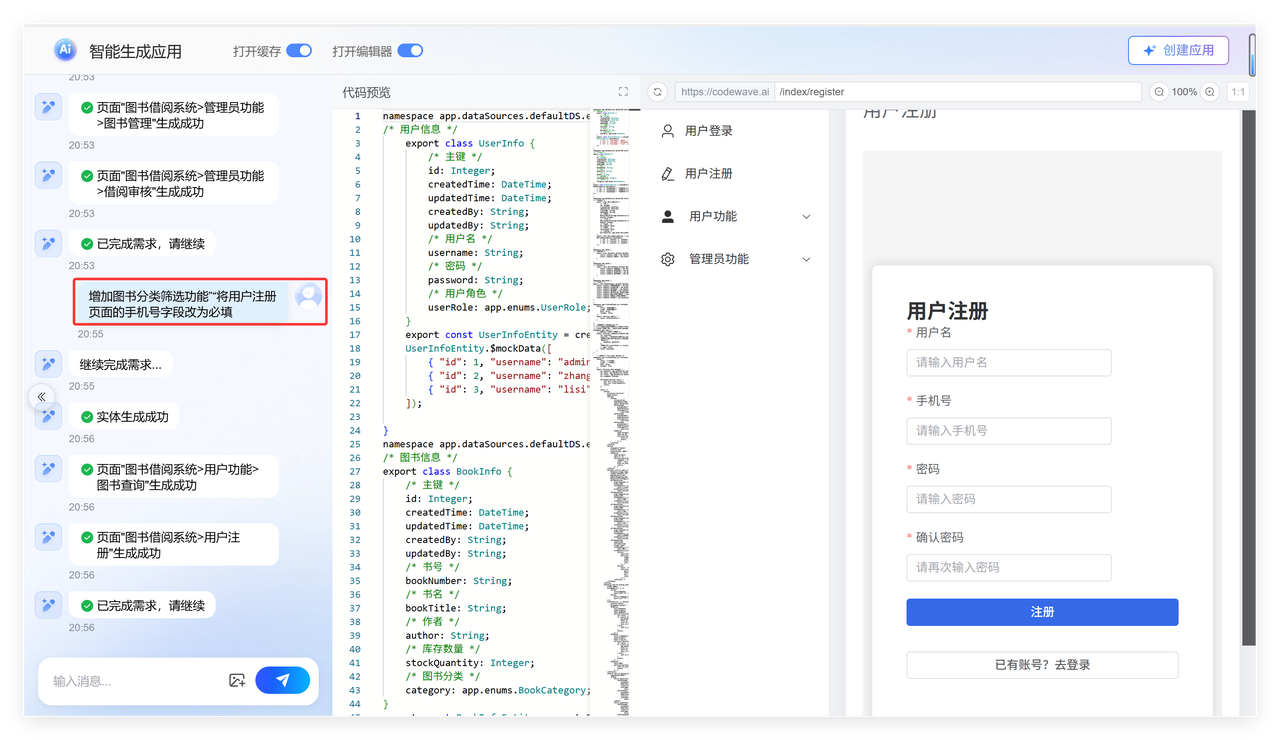This screenshot has height=740, width=1280.
Task: Collapse the chat panel with double-arrow
Action: point(41,397)
